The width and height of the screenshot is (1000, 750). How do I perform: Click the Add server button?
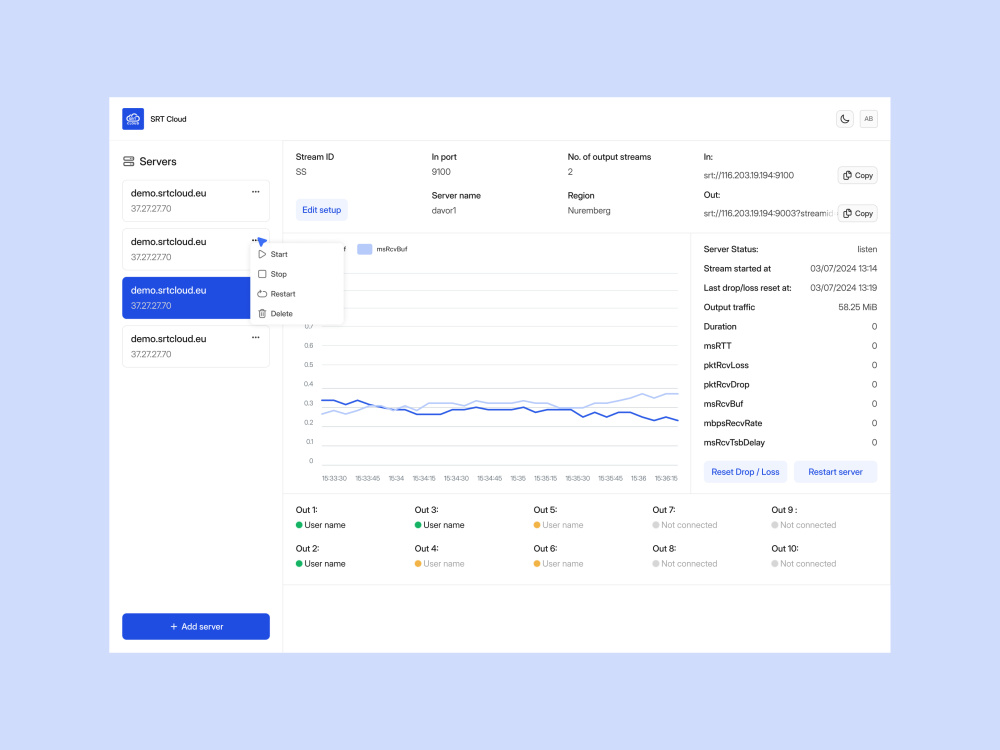(196, 626)
